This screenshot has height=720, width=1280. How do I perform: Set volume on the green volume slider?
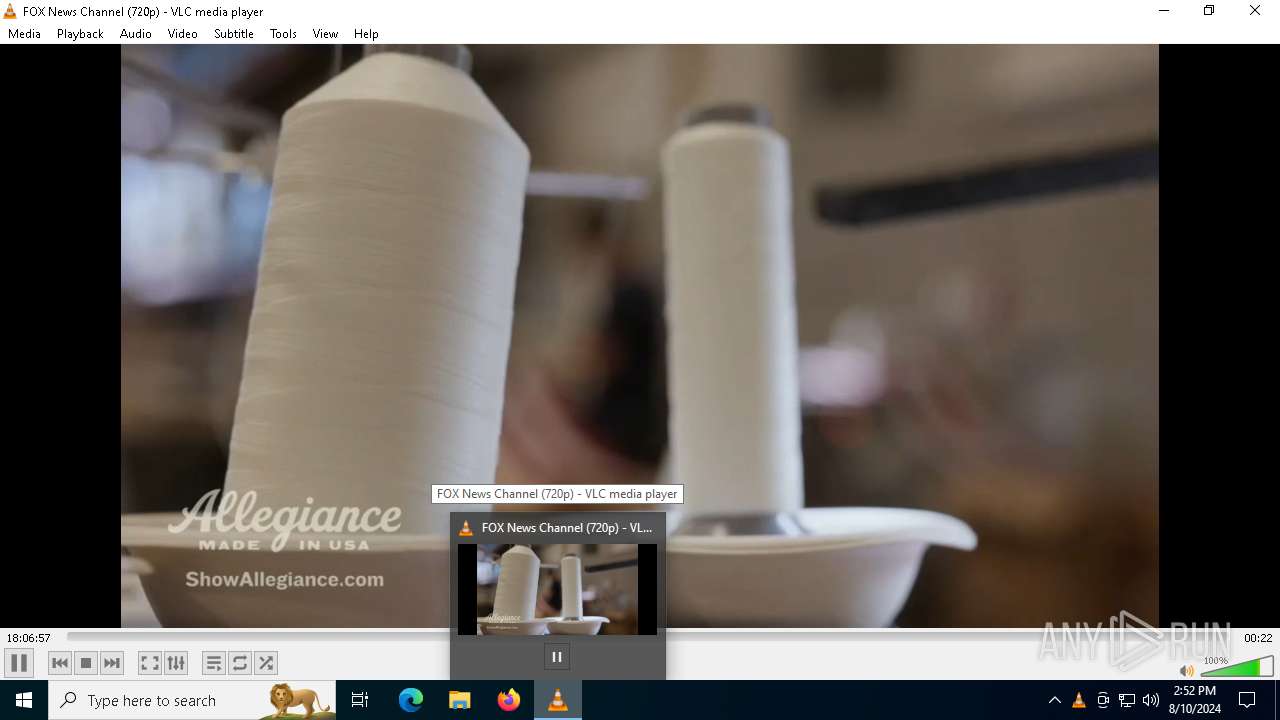point(1237,667)
